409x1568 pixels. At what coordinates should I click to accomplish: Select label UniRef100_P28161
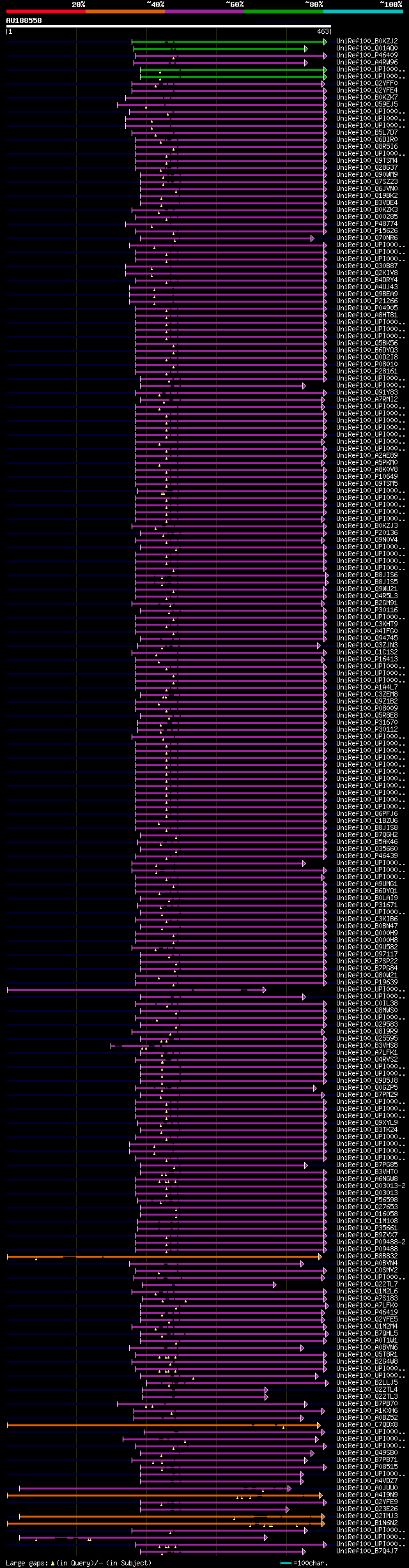point(367,371)
